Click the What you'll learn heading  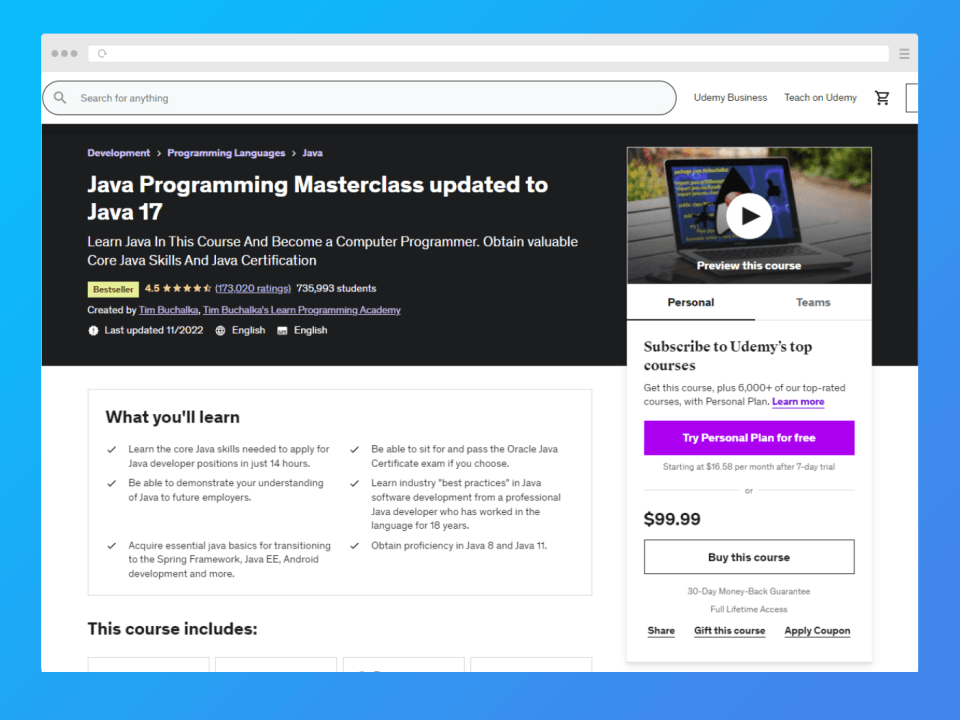click(x=173, y=417)
